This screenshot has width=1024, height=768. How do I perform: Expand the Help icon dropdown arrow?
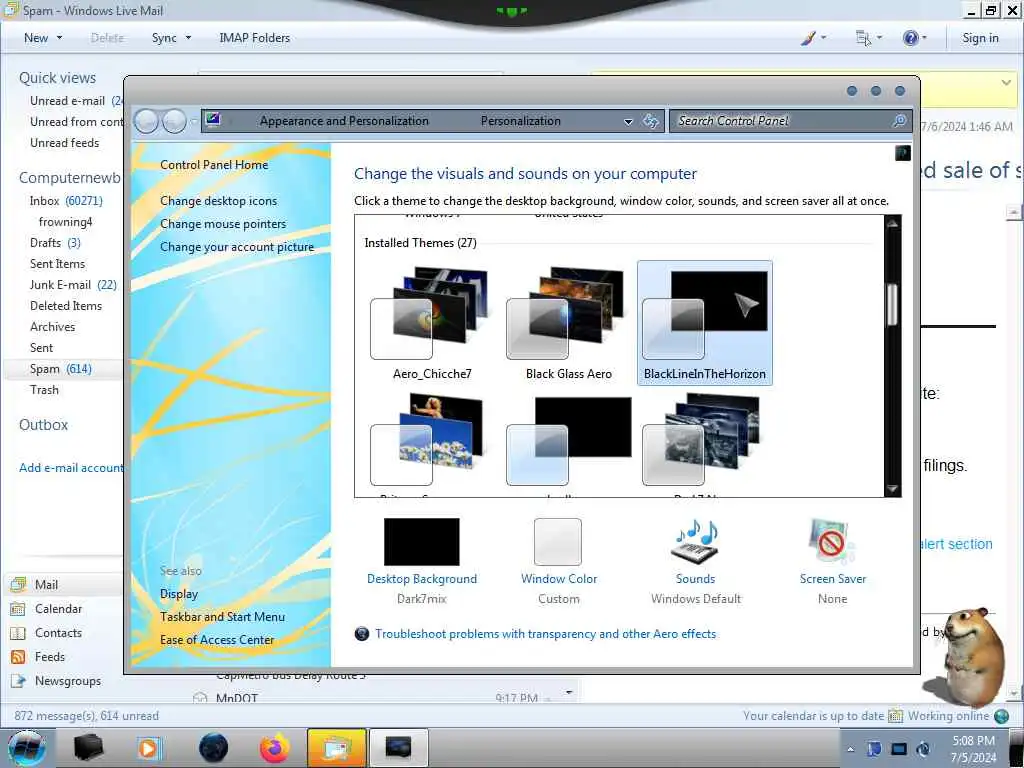point(924,38)
